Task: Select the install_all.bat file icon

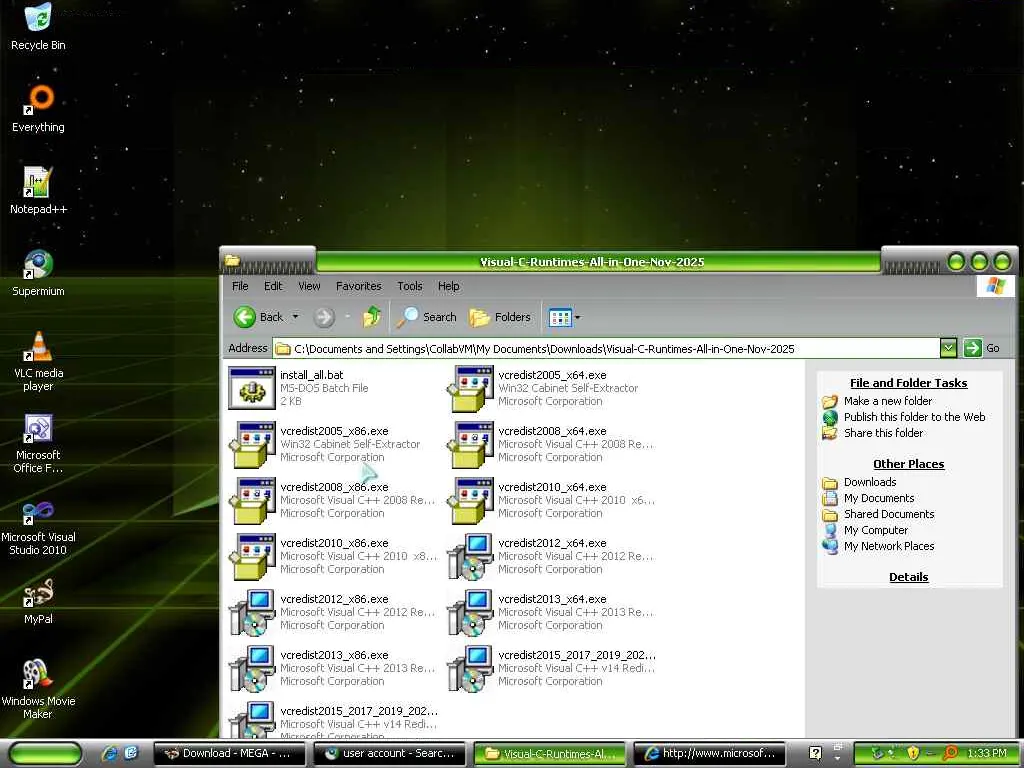Action: [251, 388]
